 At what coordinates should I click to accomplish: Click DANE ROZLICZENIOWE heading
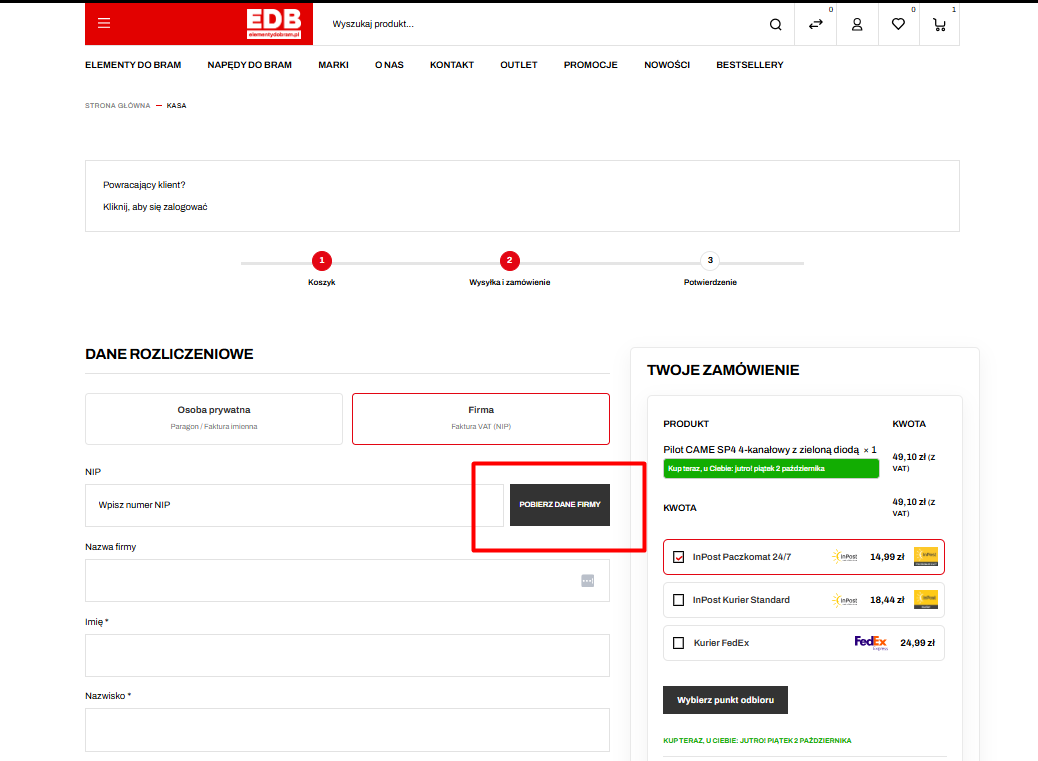tap(169, 354)
